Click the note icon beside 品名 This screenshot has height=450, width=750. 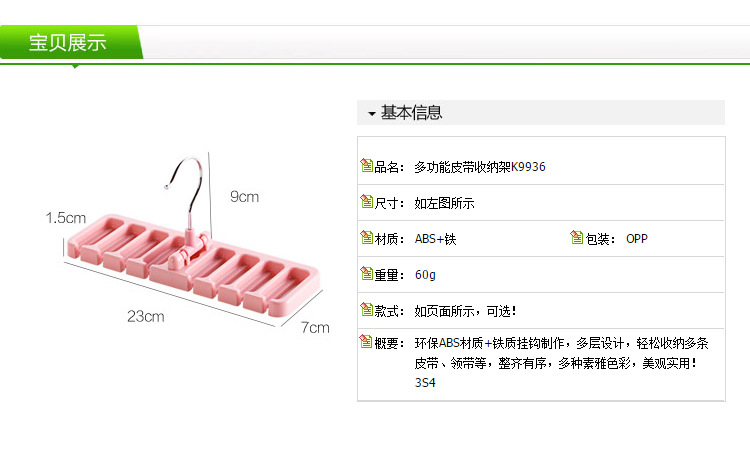click(366, 165)
